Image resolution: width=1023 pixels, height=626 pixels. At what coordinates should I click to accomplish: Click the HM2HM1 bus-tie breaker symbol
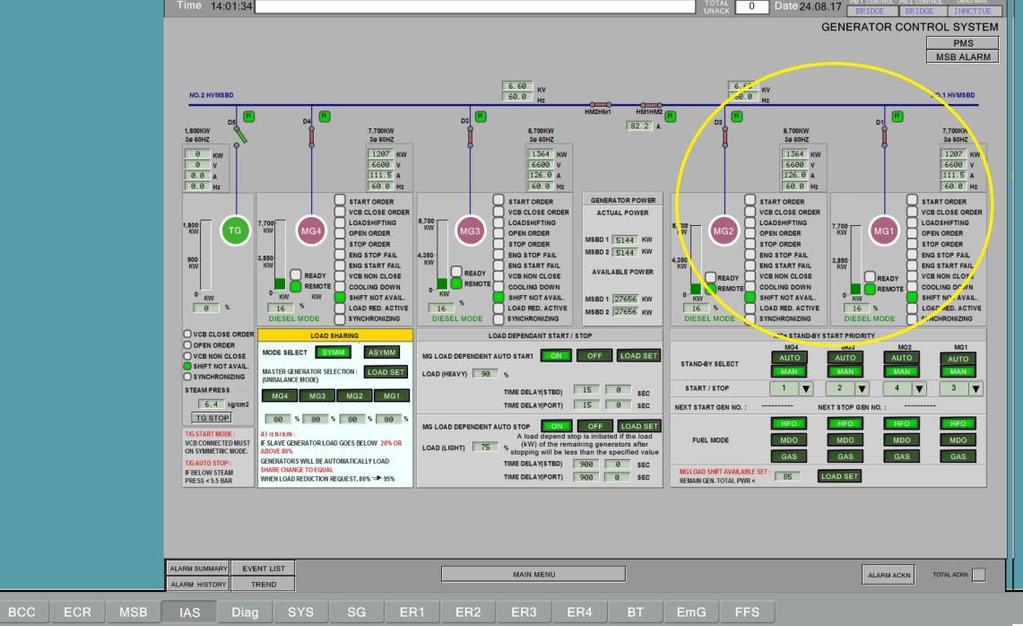tap(600, 104)
